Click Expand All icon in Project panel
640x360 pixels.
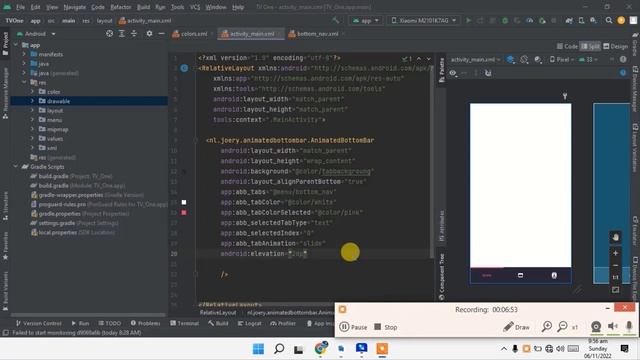click(122, 33)
